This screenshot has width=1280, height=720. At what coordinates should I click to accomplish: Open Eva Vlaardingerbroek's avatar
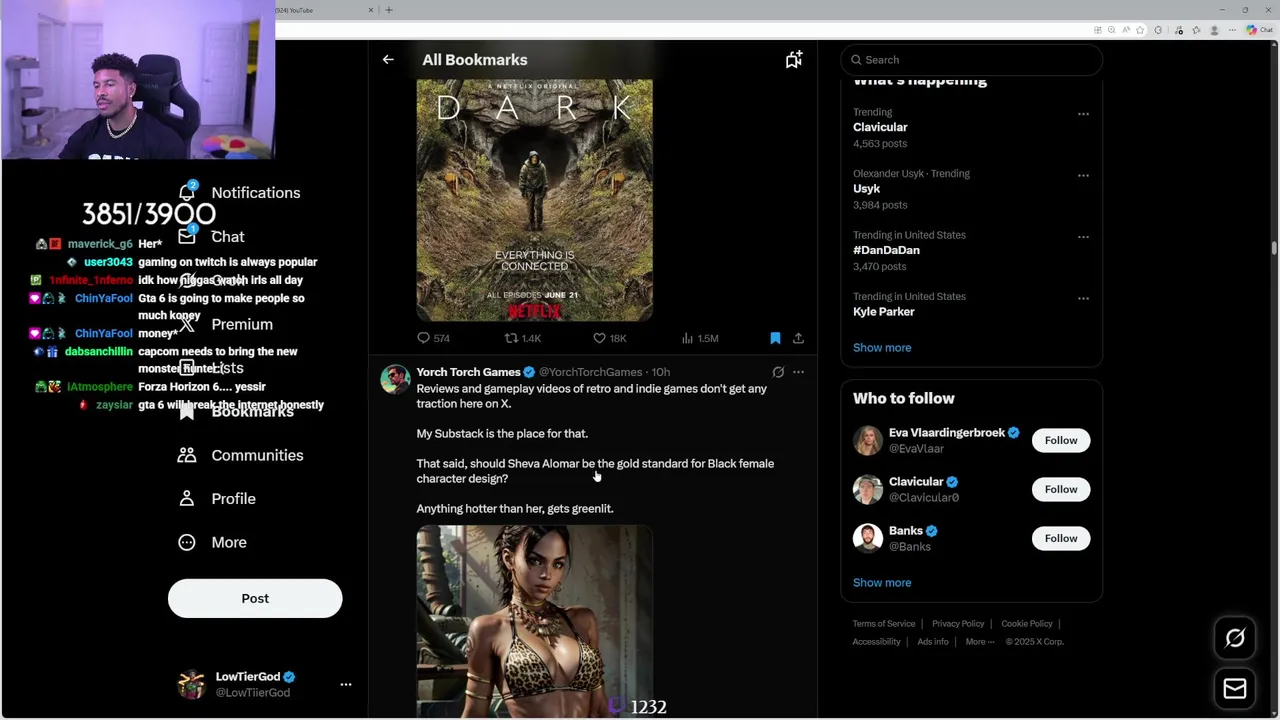tap(868, 440)
